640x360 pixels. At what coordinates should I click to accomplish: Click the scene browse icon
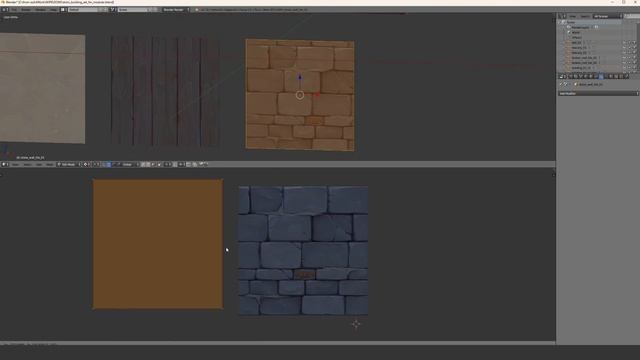(x=113, y=9)
